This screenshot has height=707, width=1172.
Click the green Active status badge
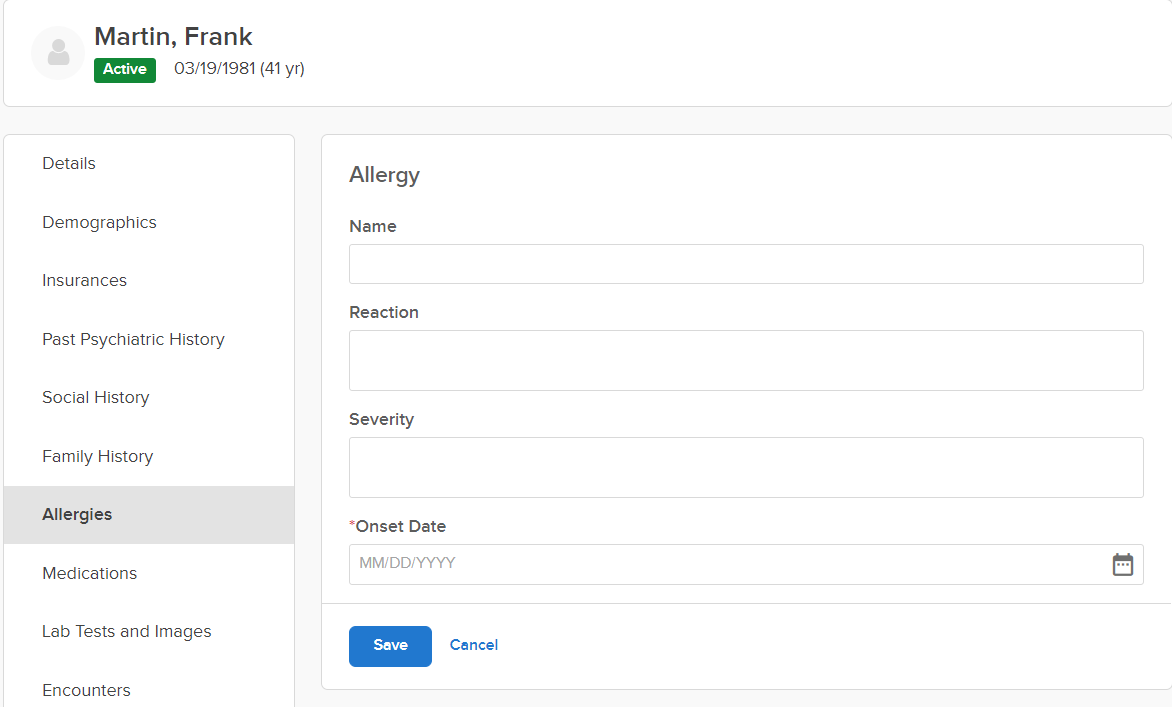pyautogui.click(x=125, y=70)
